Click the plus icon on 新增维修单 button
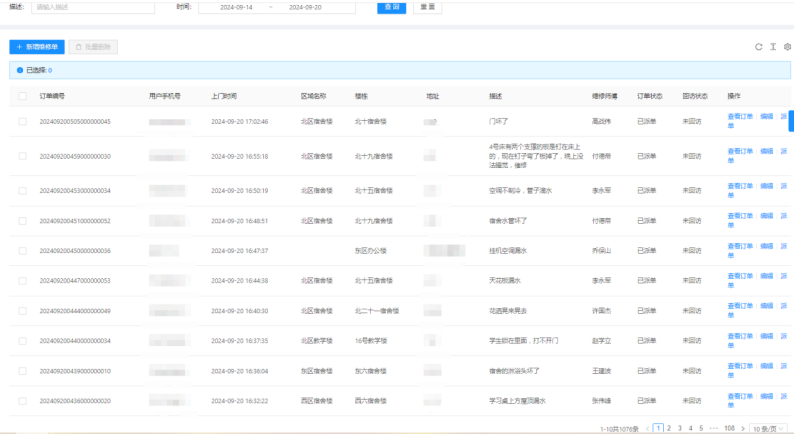Screen dimensions: 794x434 (19, 47)
